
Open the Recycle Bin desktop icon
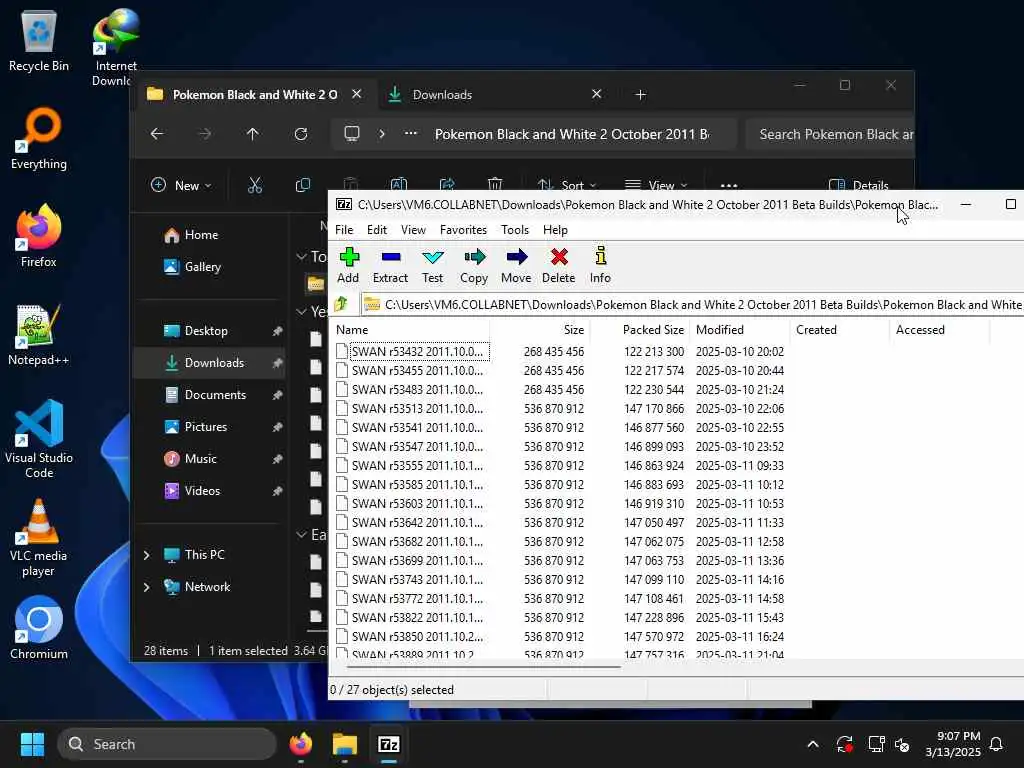pyautogui.click(x=39, y=40)
